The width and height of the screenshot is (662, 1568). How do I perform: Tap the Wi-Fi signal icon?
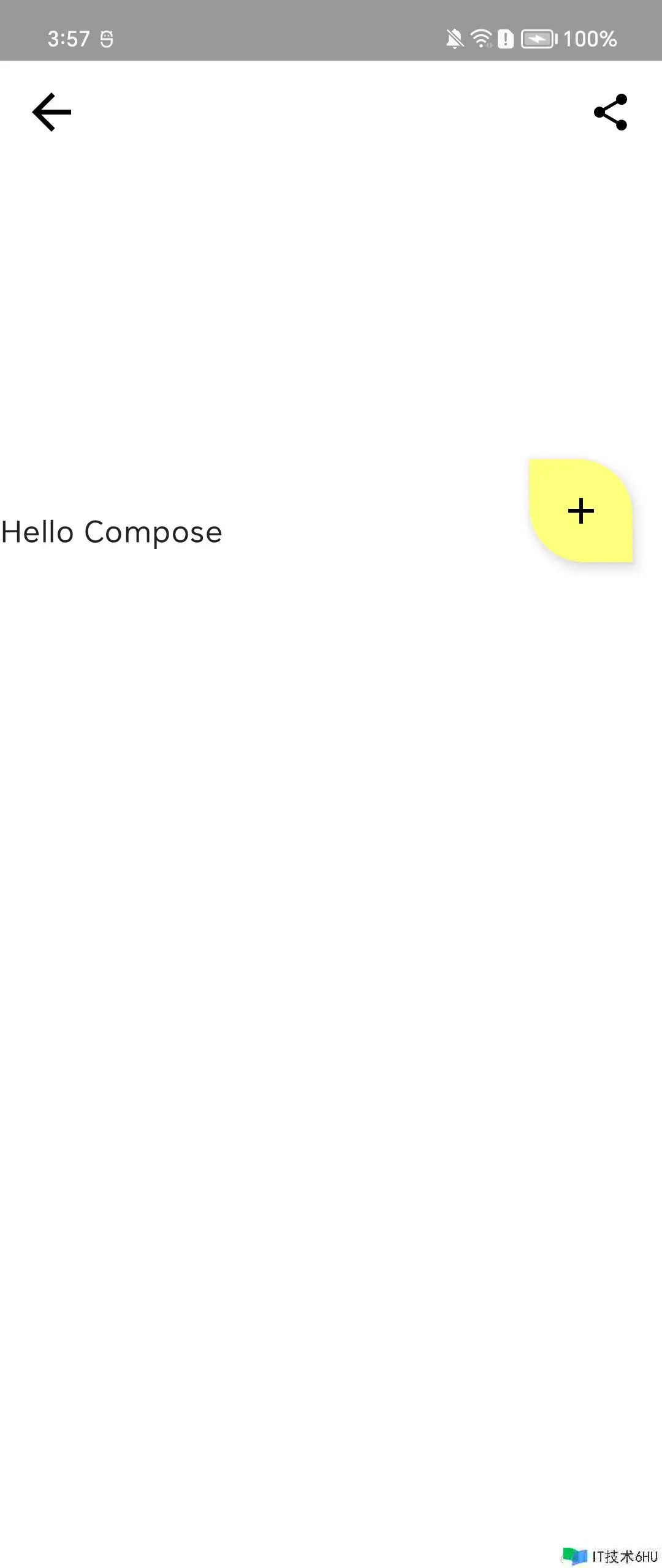tap(481, 39)
